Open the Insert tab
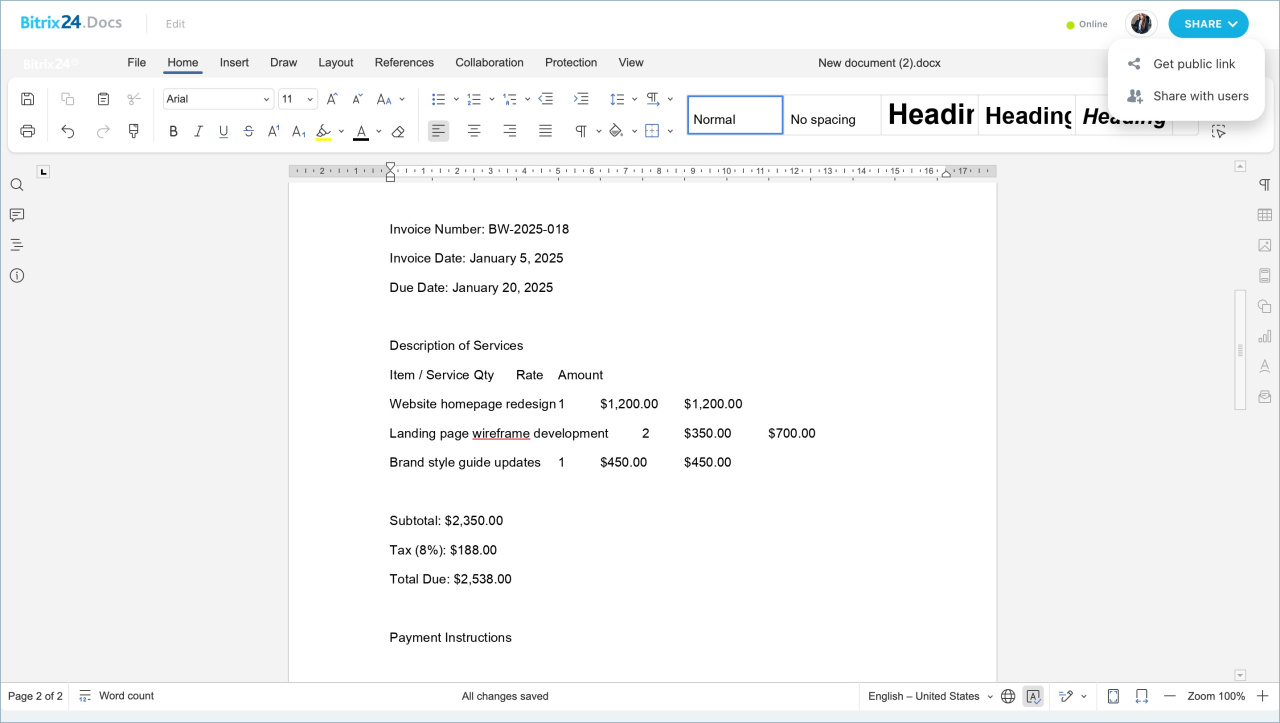 (234, 62)
